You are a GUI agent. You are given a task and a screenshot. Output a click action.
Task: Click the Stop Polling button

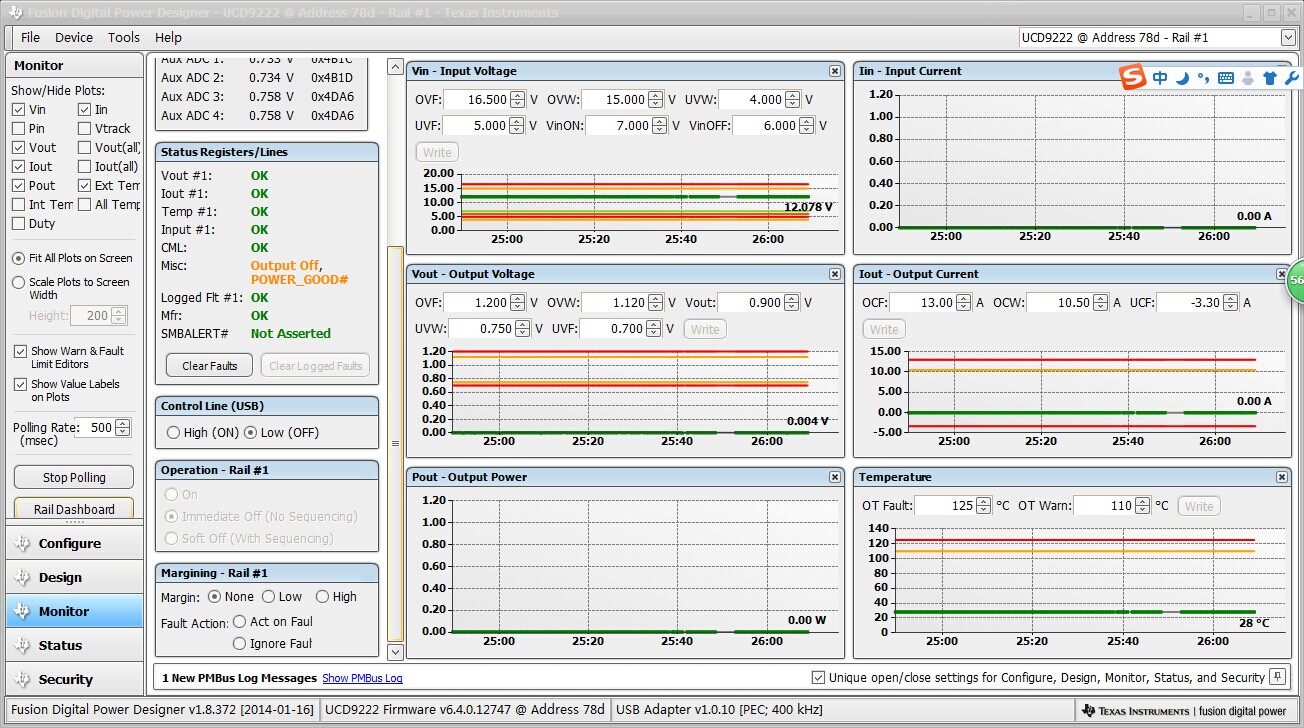point(74,478)
